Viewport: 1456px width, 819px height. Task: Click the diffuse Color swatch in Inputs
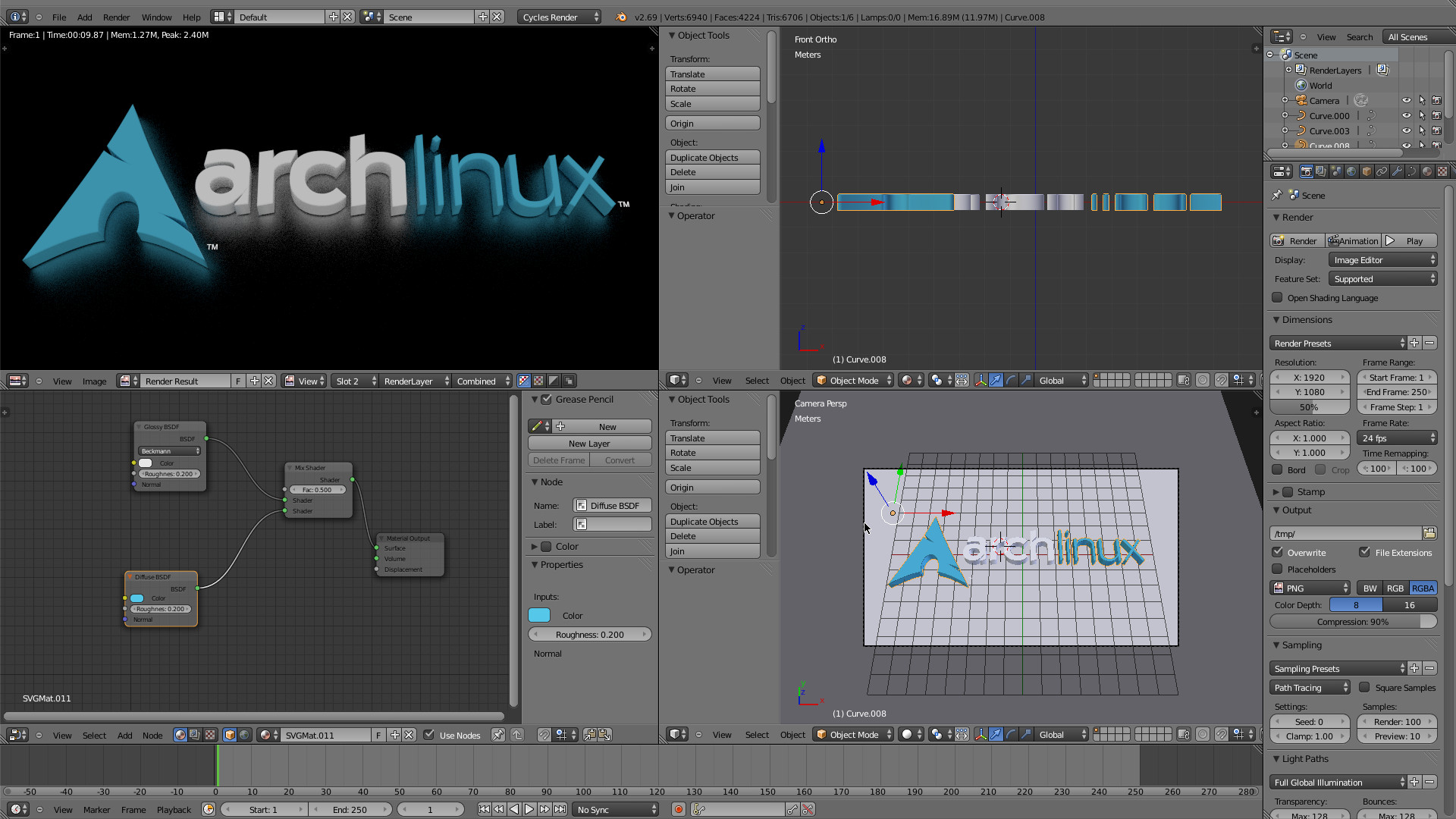[x=539, y=615]
